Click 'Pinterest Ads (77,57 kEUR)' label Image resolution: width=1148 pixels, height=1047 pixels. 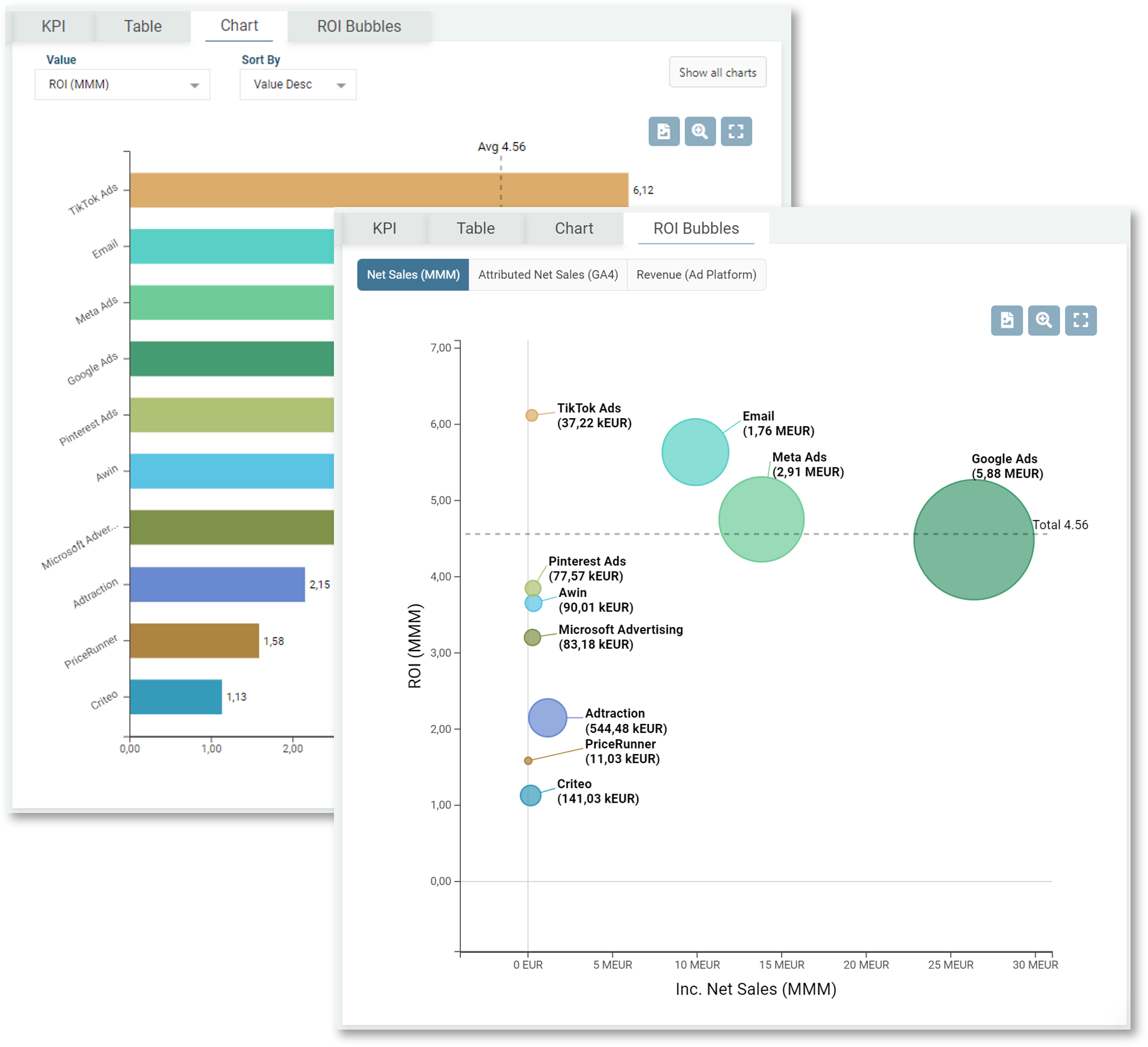(x=587, y=569)
